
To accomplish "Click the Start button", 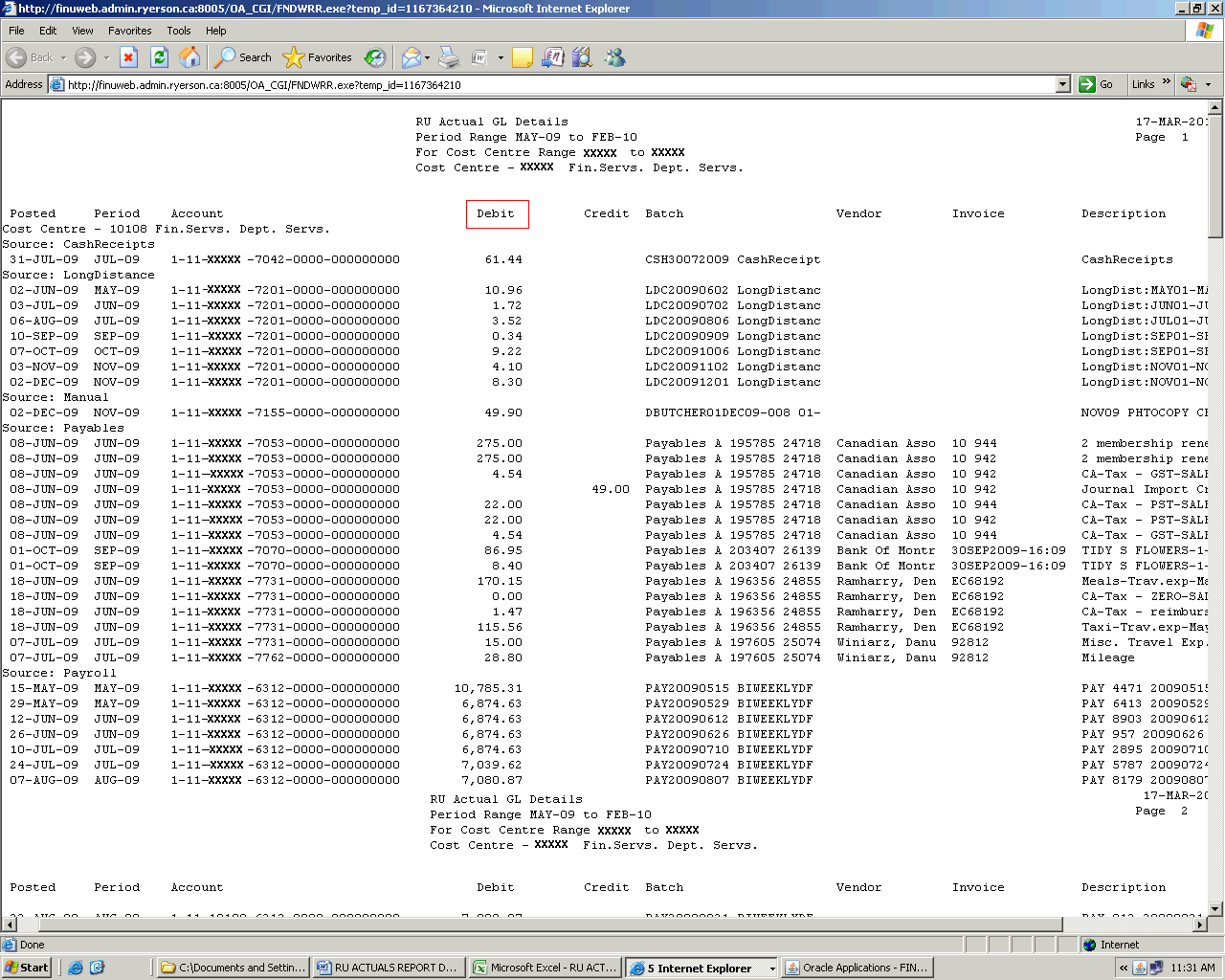I will click(27, 968).
